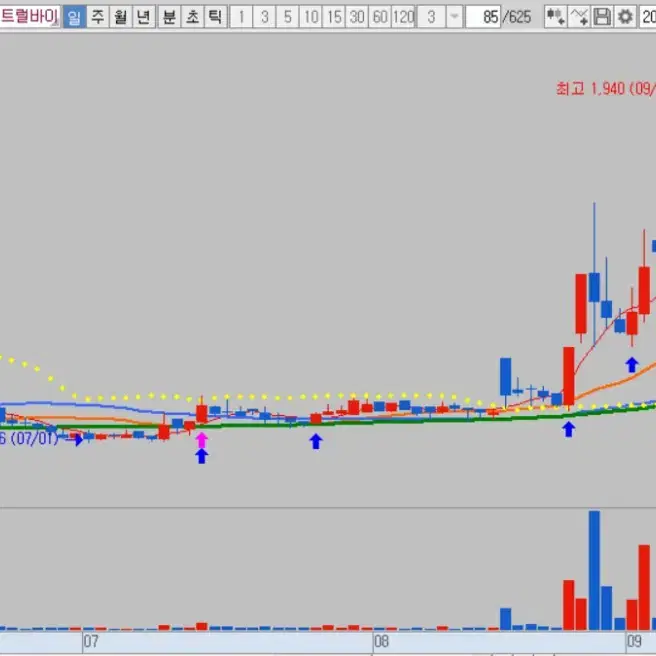The image size is (656, 656).
Task: Click the stock name field 트럴바이
Action: [30, 17]
